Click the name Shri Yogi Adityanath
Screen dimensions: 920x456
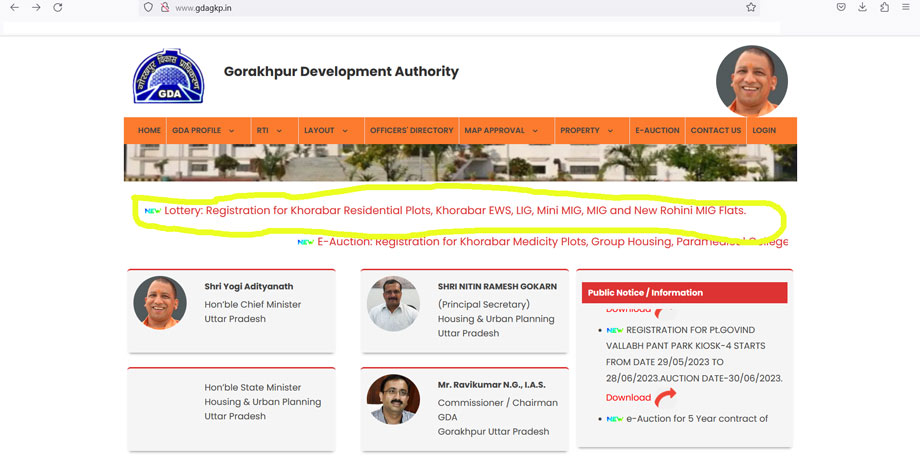point(249,286)
